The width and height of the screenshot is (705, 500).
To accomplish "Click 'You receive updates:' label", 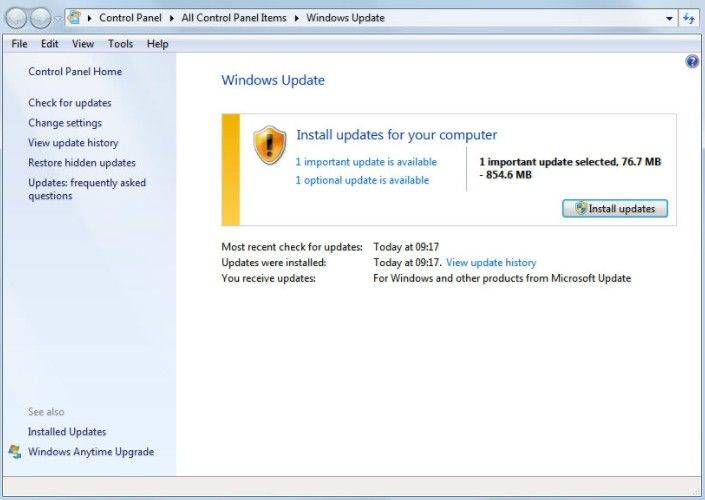I will 268,278.
